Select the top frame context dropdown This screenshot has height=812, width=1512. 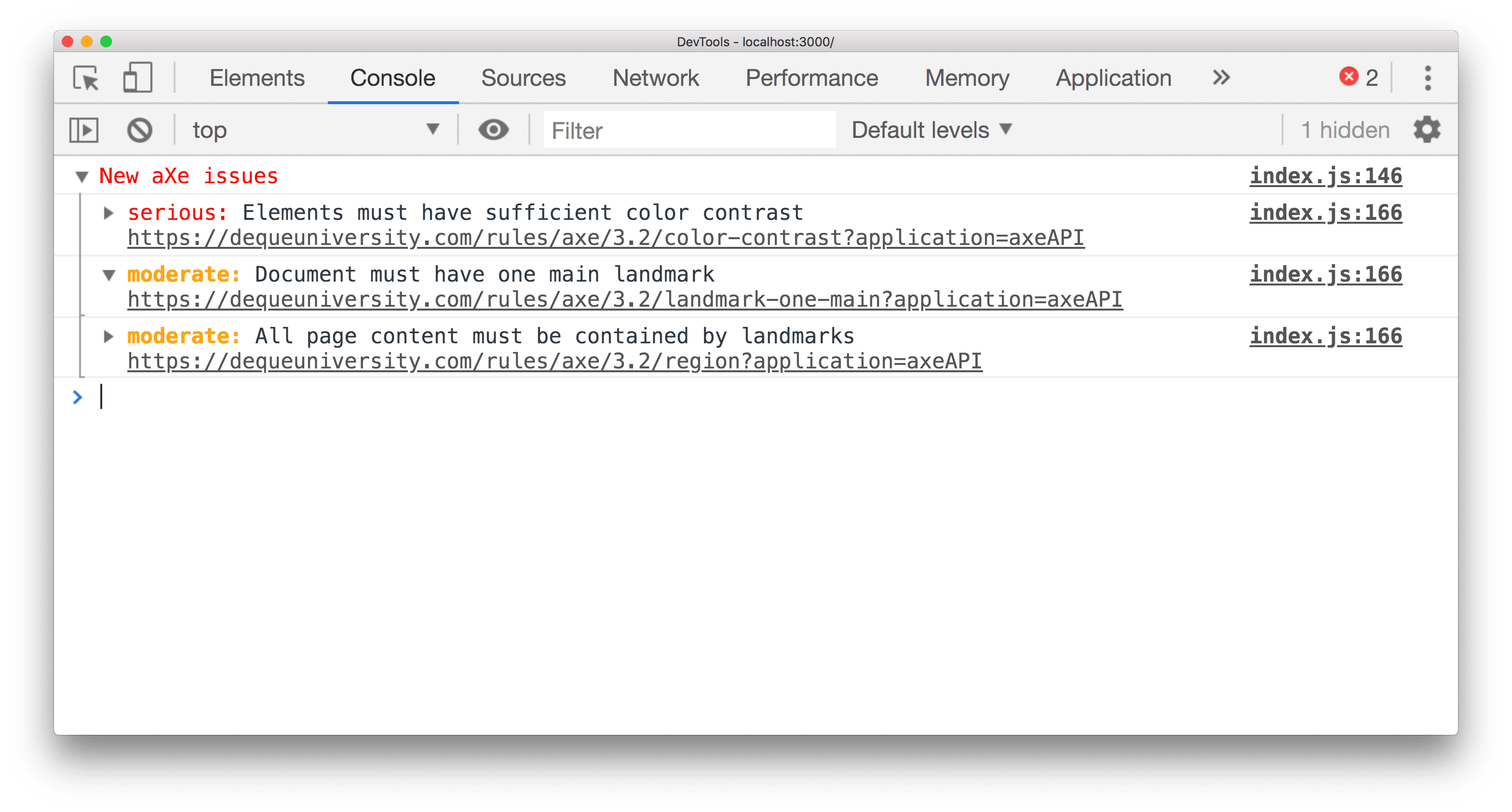[315, 130]
